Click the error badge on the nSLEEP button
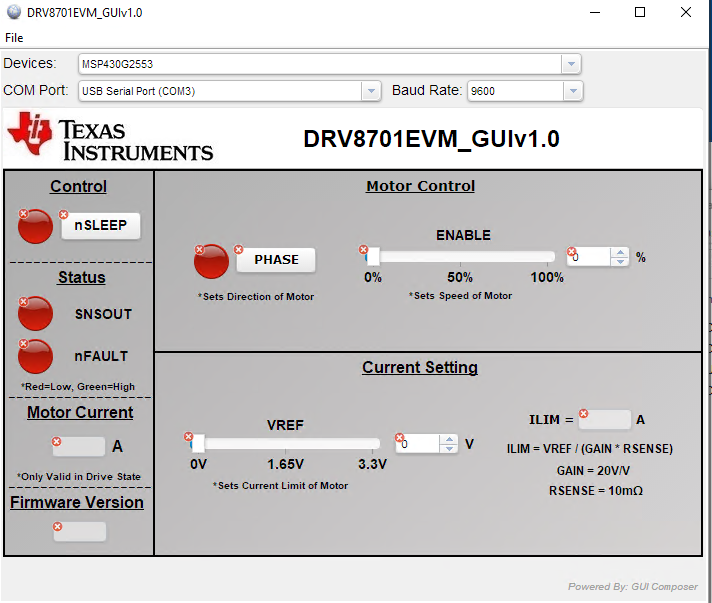 coord(64,214)
